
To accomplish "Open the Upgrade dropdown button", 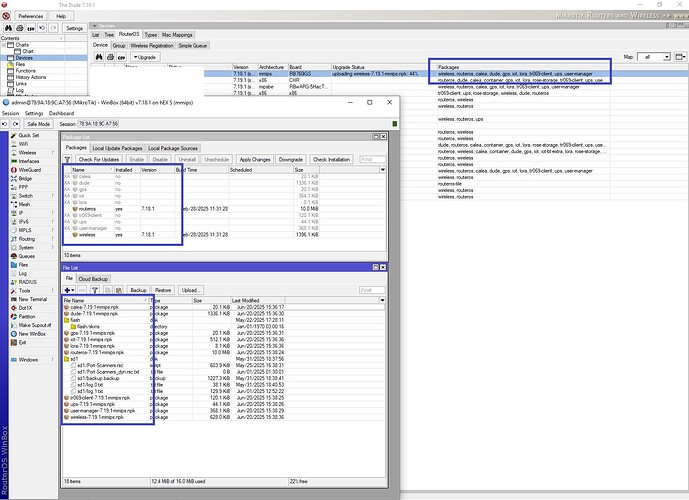I will pyautogui.click(x=145, y=57).
